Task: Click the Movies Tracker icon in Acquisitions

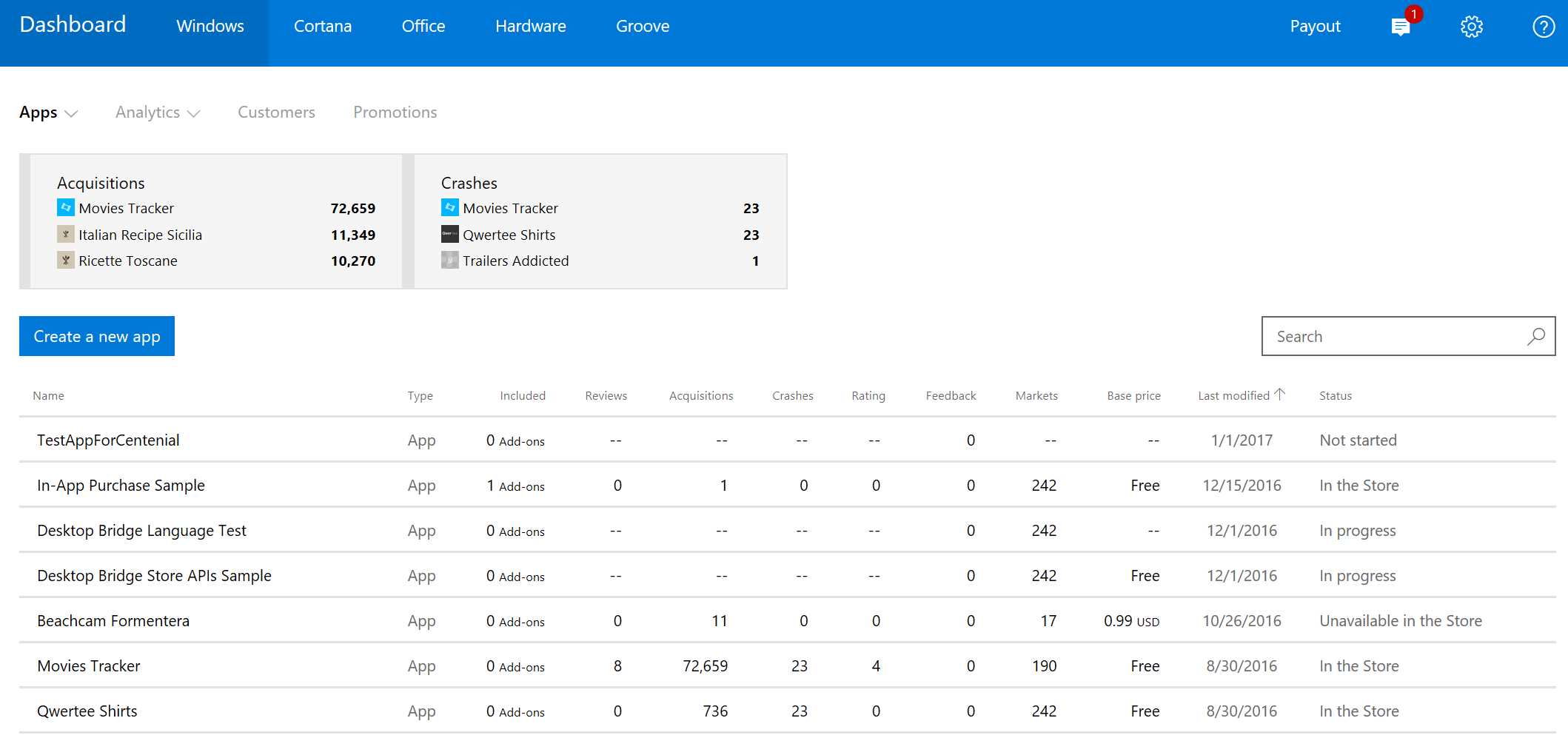Action: point(65,208)
